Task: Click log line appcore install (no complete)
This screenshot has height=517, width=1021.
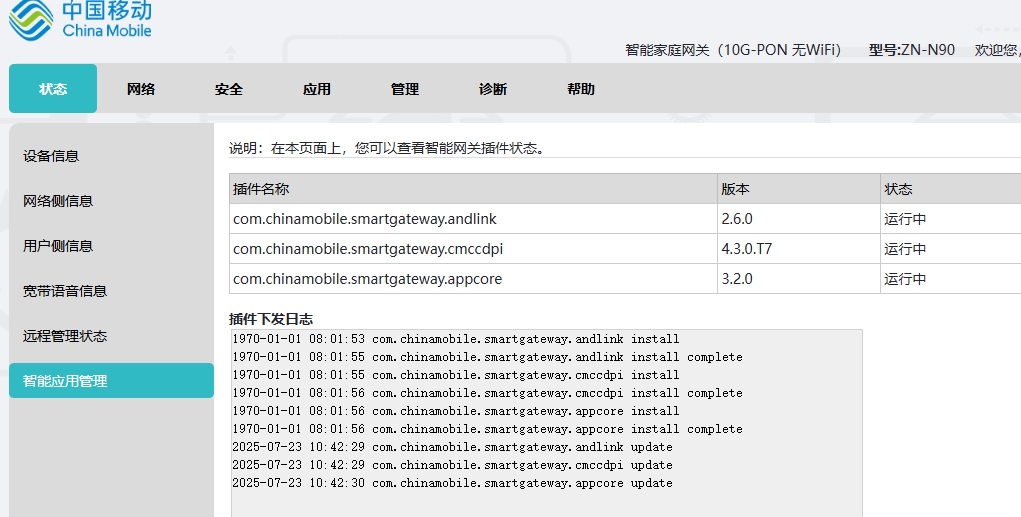Action: tap(456, 411)
